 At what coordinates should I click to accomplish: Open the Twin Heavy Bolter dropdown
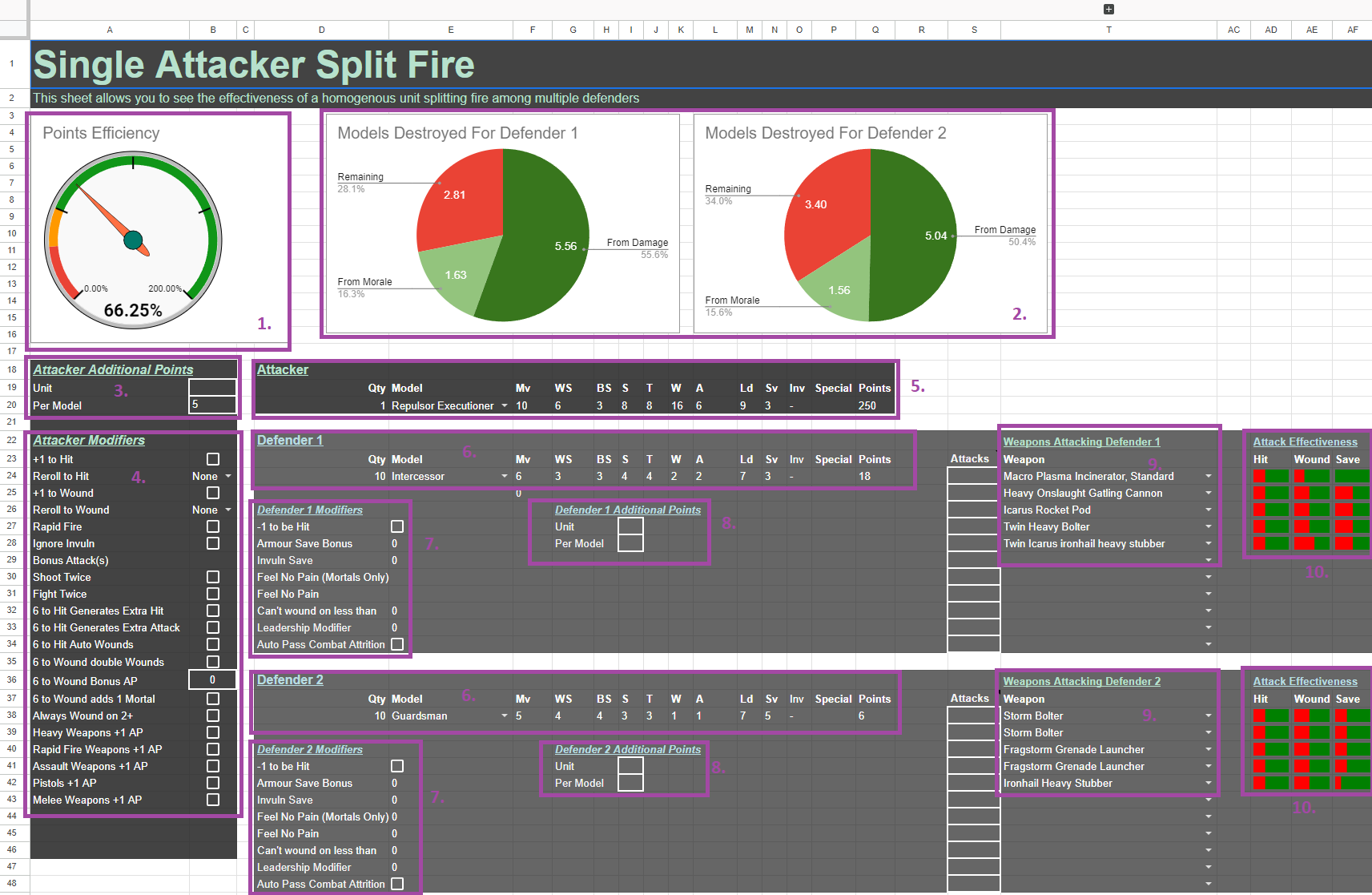click(1209, 526)
